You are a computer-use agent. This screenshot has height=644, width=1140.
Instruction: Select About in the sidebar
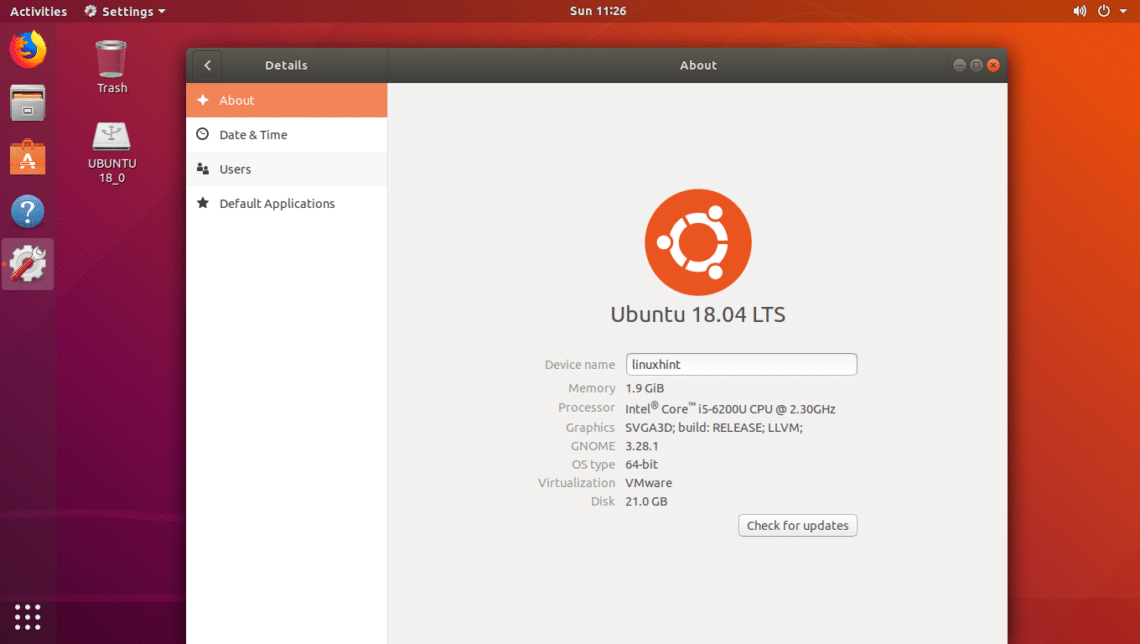coord(286,100)
